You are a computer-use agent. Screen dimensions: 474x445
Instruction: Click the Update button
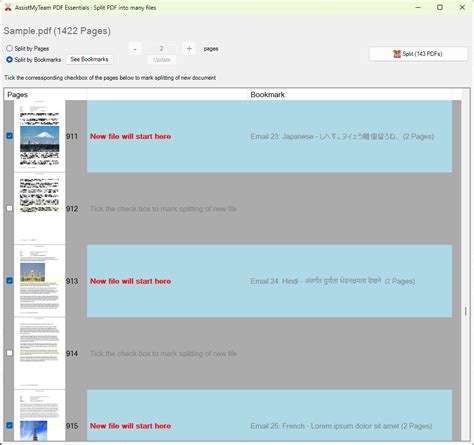point(162,60)
